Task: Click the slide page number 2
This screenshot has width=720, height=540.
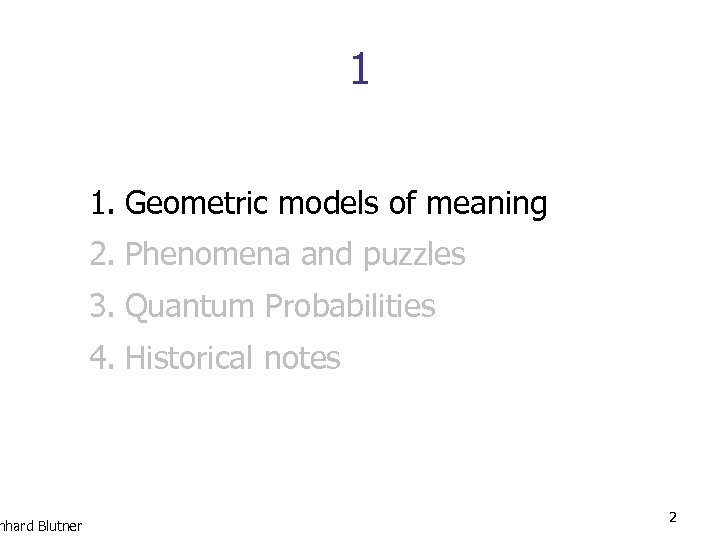Action: (672, 517)
